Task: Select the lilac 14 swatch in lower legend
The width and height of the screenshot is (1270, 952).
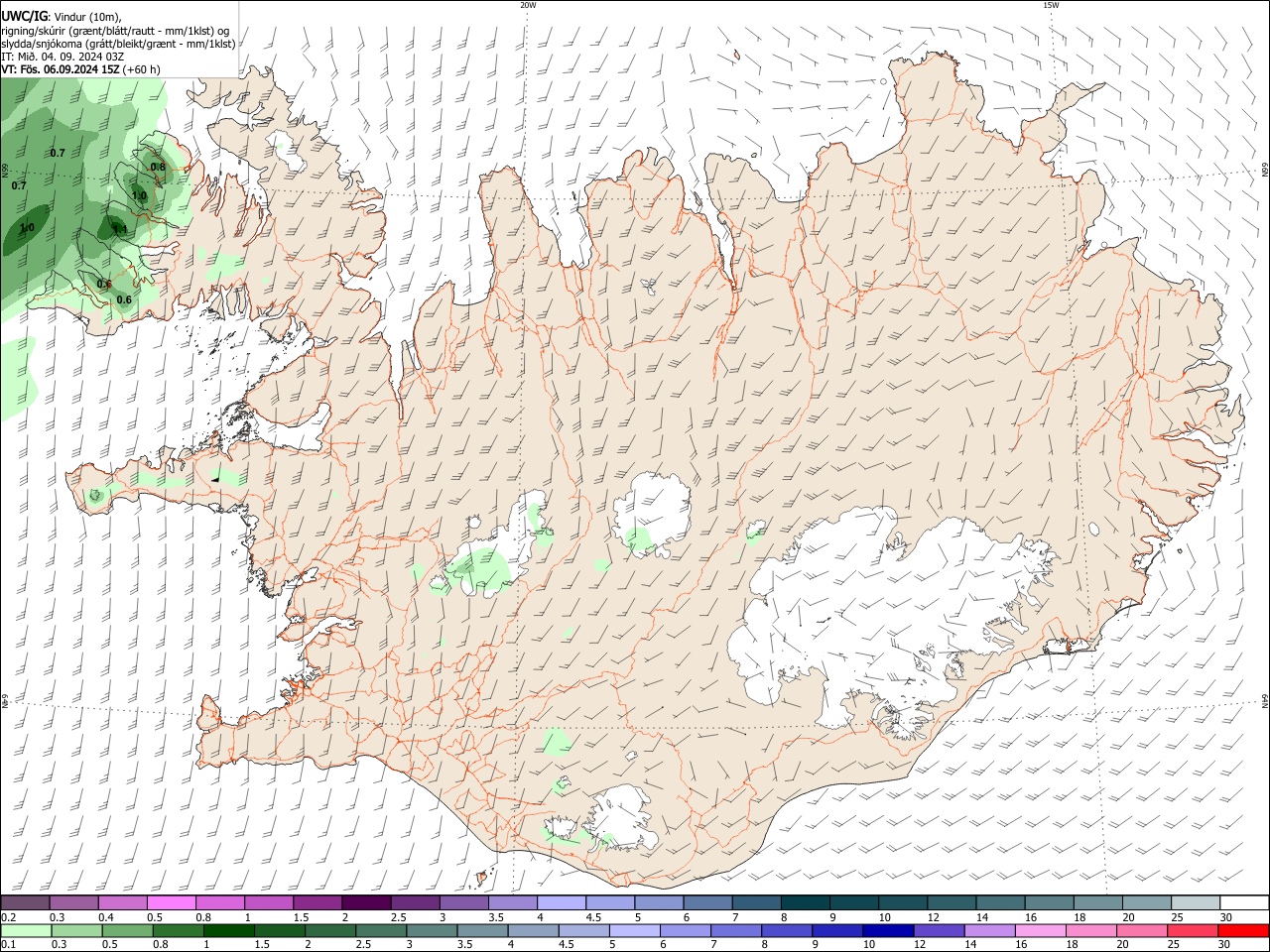Action: (989, 930)
